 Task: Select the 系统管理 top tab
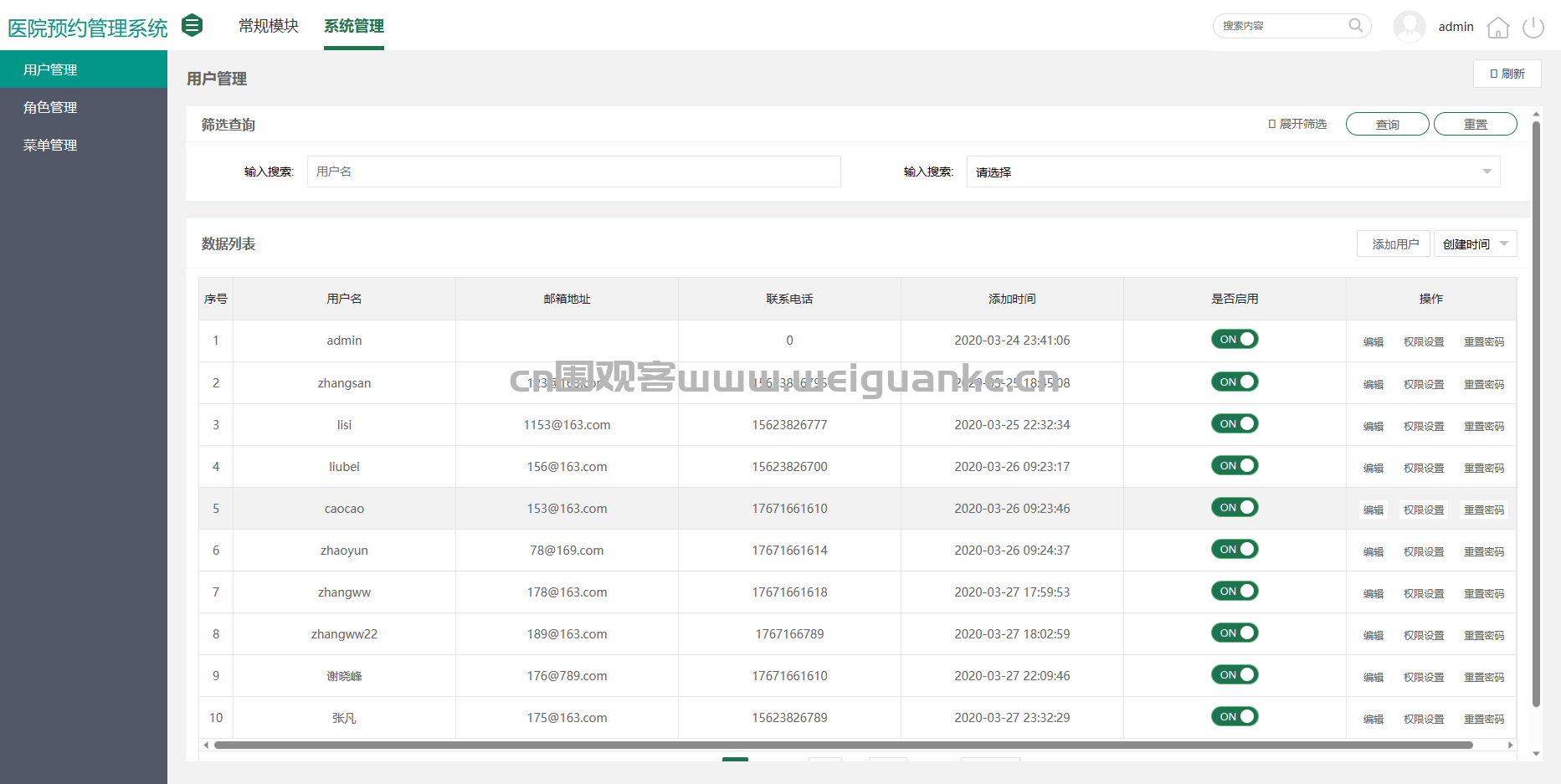pyautogui.click(x=354, y=26)
